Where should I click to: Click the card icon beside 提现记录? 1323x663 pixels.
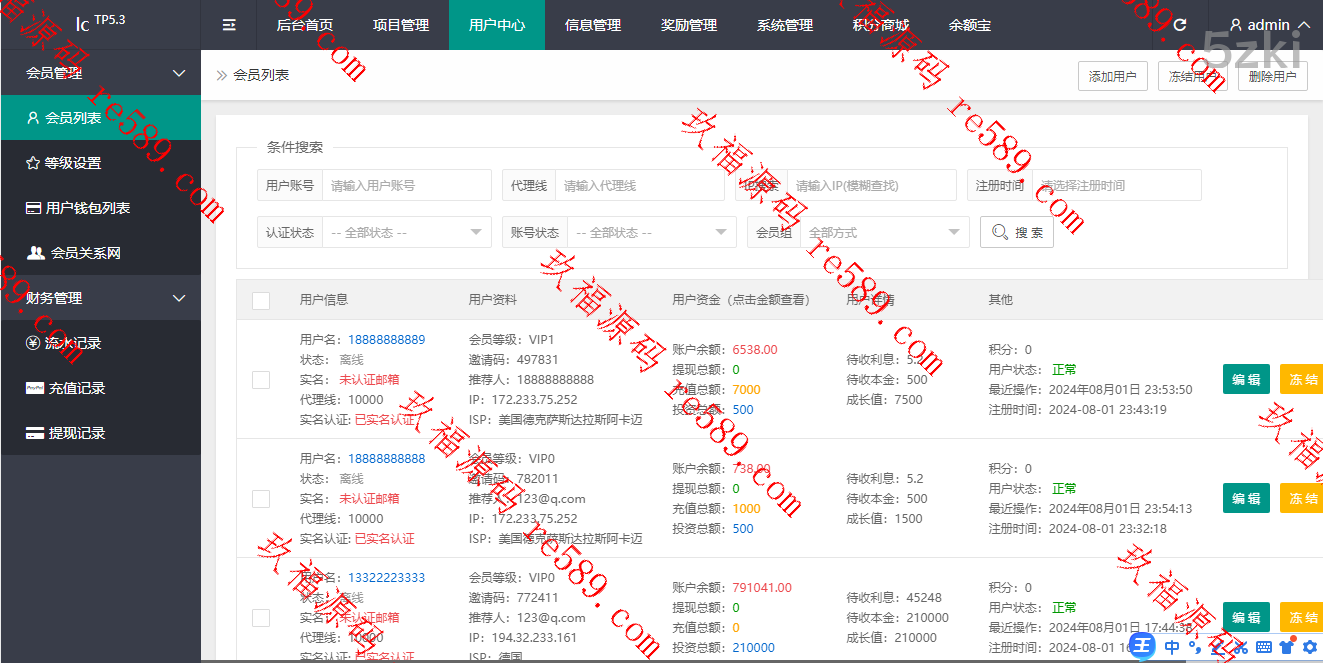tap(35, 433)
